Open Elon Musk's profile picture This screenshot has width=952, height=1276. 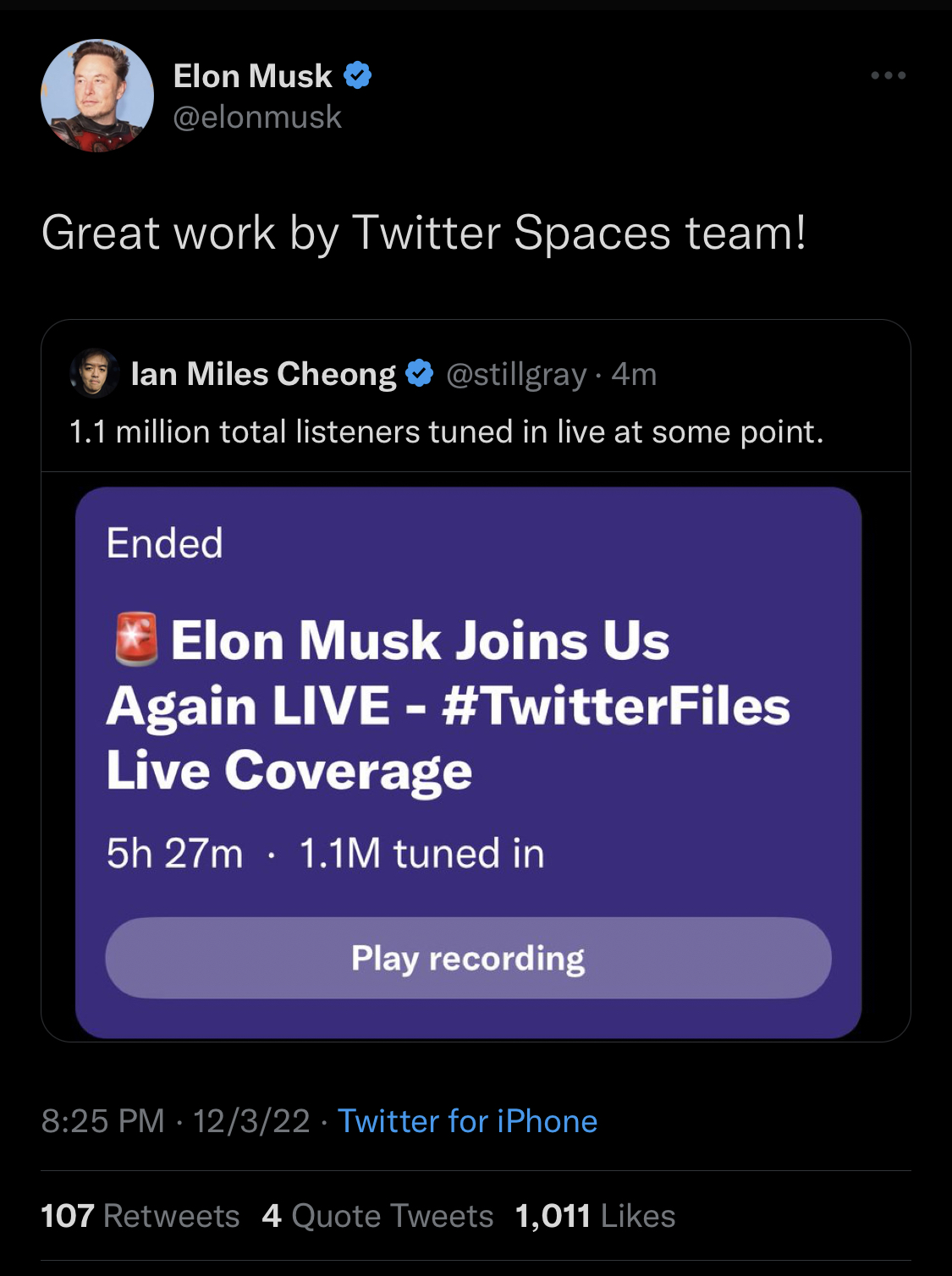click(97, 96)
